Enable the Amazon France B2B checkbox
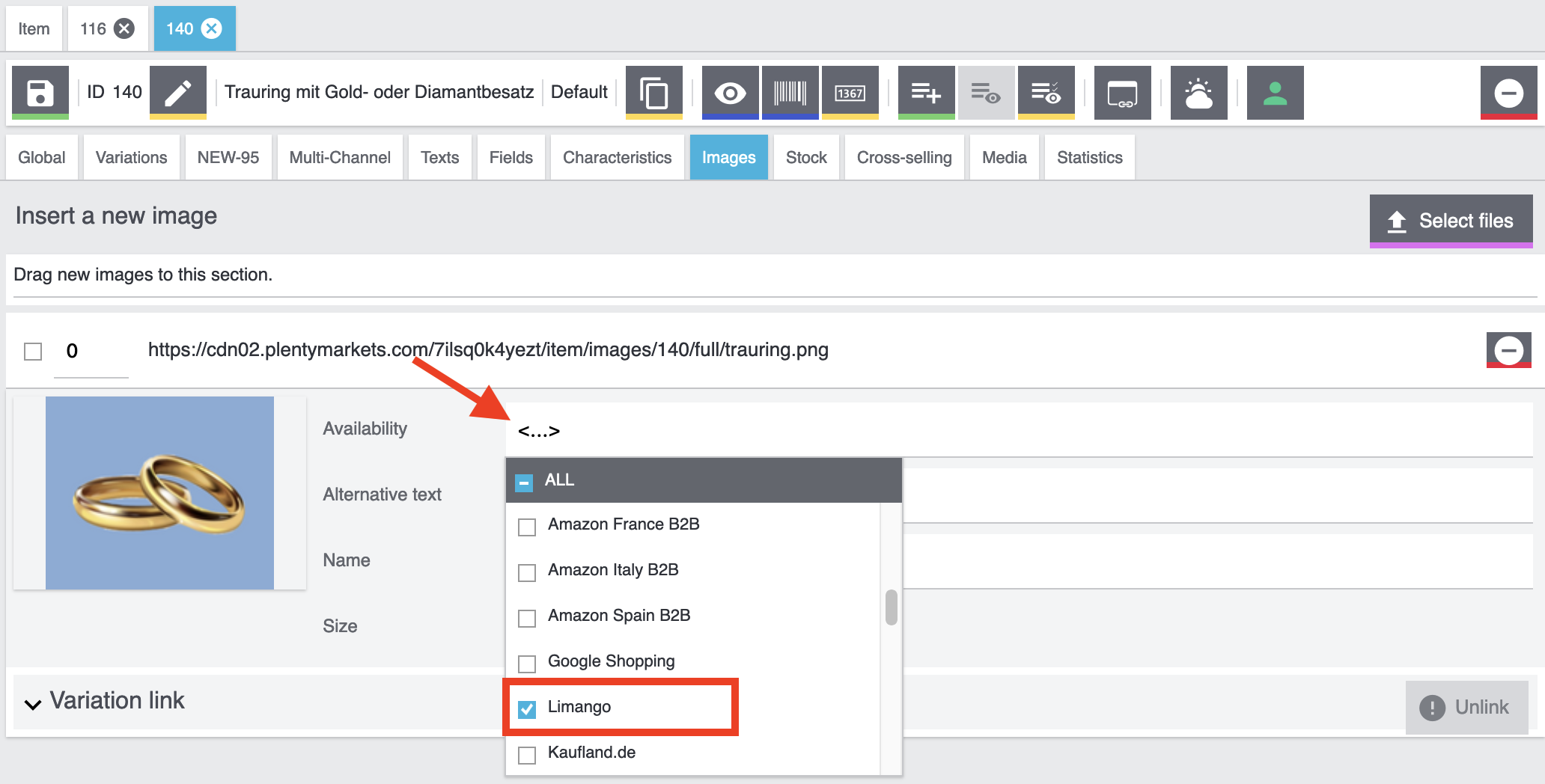Viewport: 1545px width, 784px height. (x=527, y=527)
